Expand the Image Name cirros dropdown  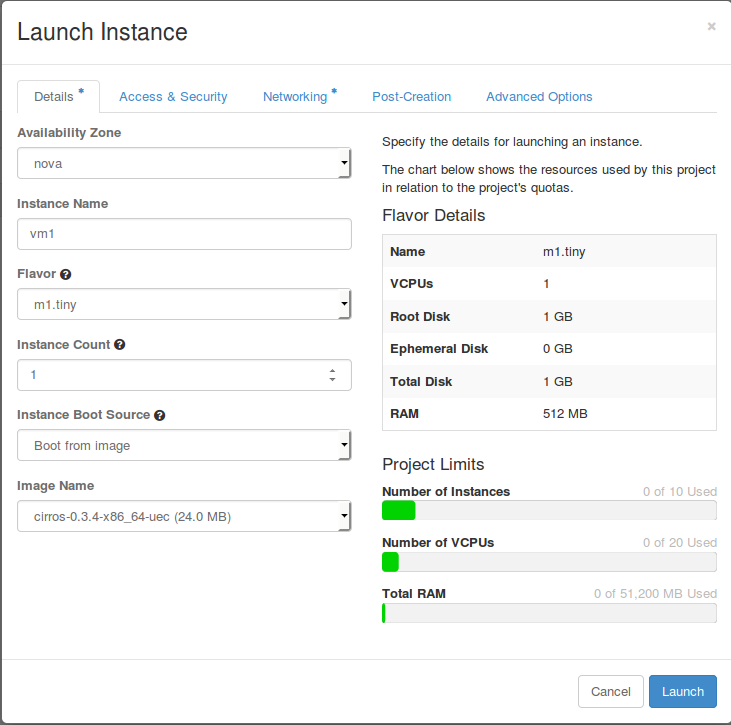click(184, 516)
